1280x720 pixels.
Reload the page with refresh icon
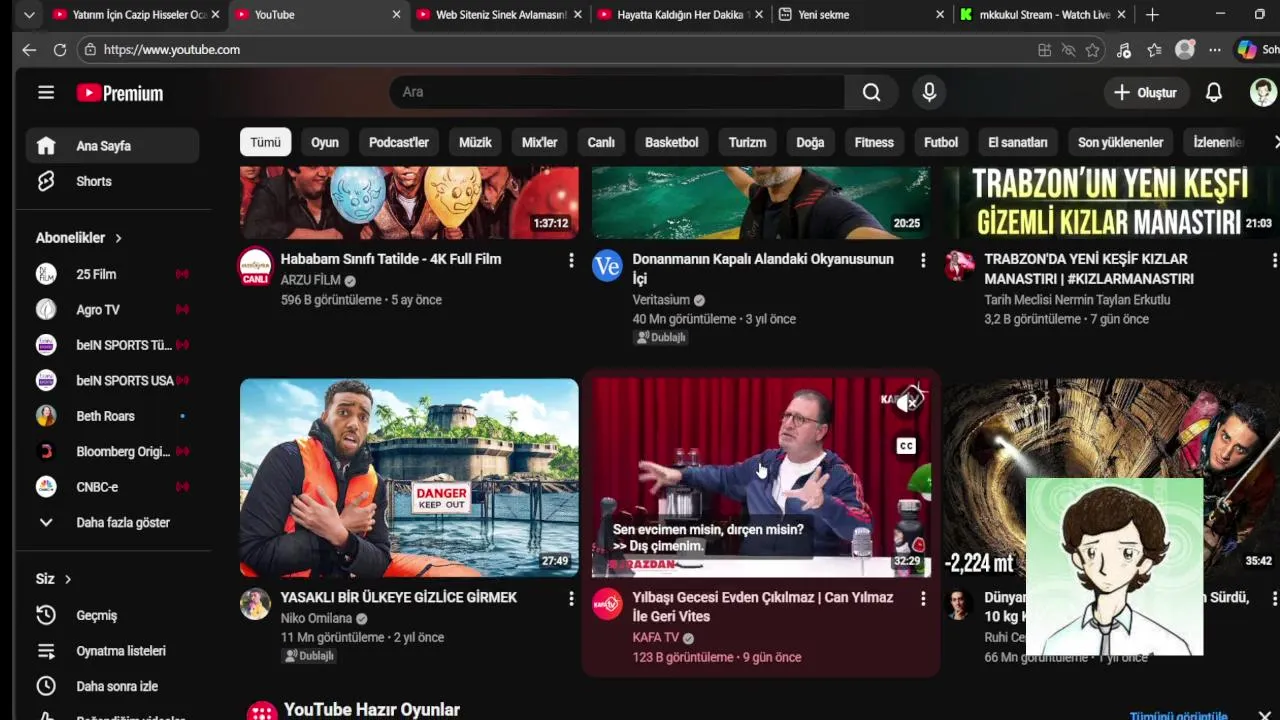pyautogui.click(x=60, y=49)
